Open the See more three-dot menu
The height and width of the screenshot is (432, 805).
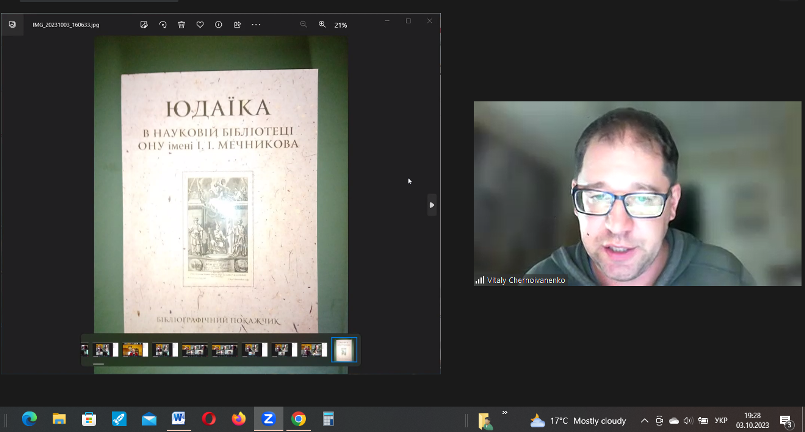[x=256, y=24]
